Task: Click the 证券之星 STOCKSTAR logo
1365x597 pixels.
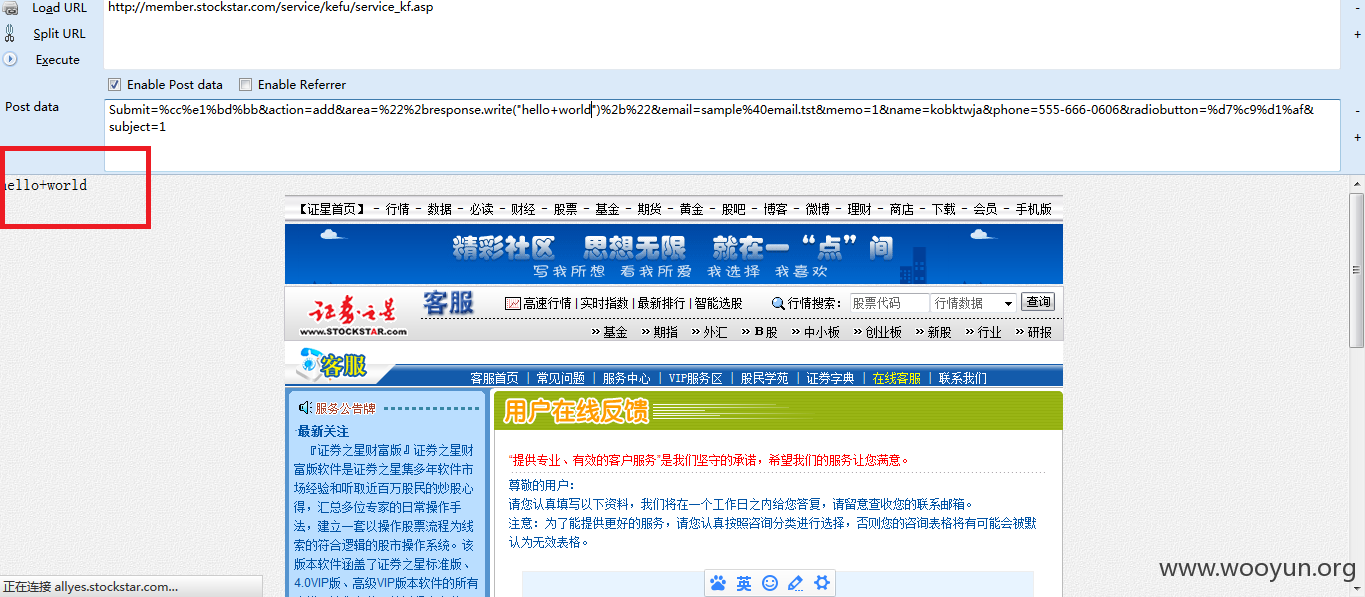Action: [x=353, y=314]
